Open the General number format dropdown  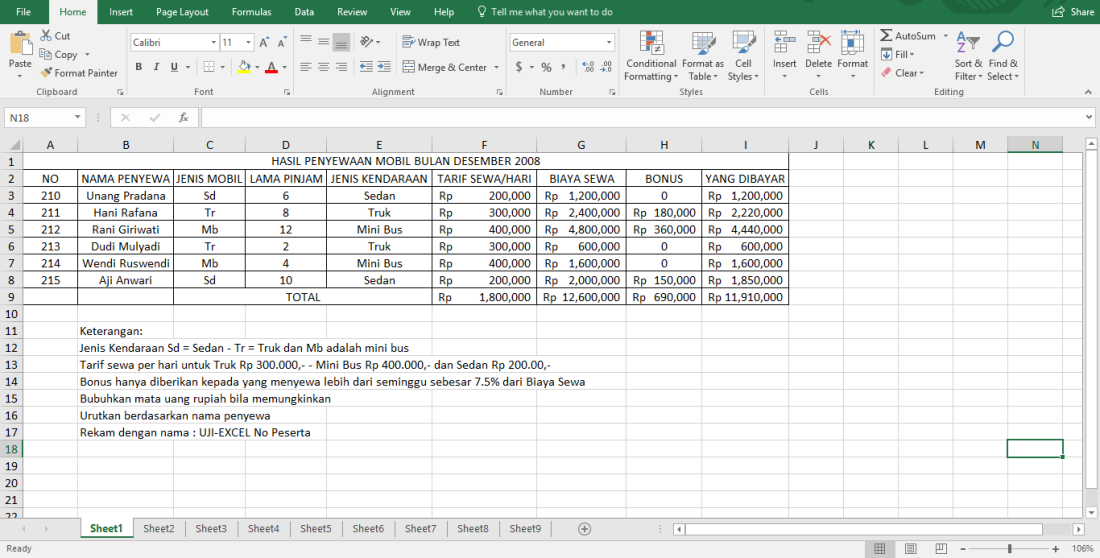tap(610, 43)
